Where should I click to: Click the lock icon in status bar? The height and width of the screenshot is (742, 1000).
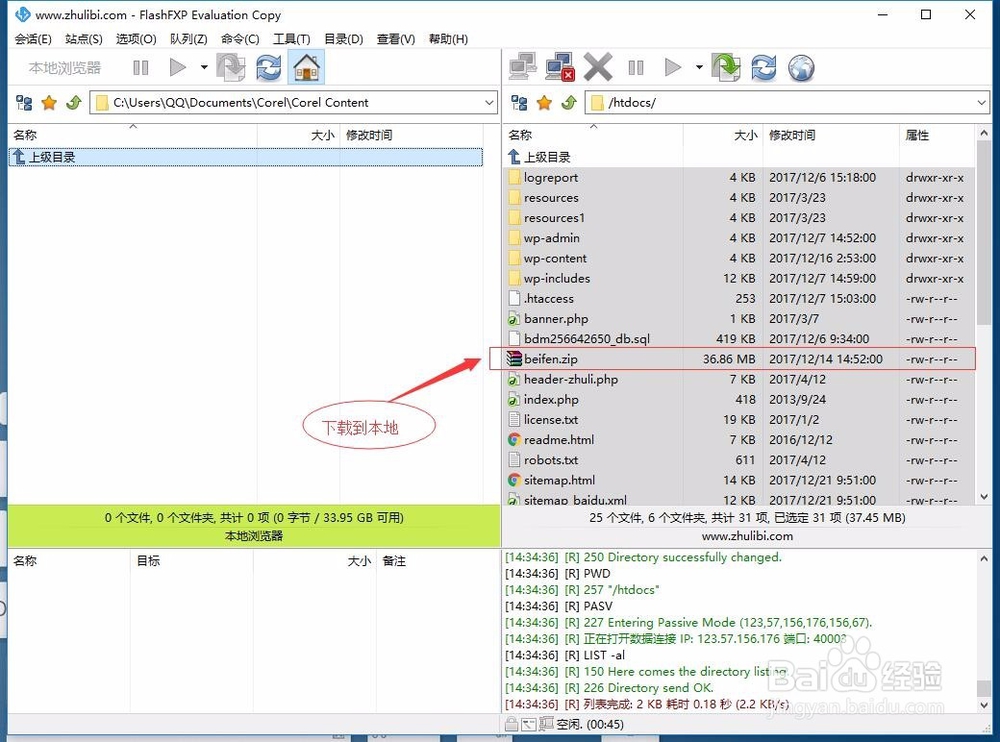[x=511, y=724]
